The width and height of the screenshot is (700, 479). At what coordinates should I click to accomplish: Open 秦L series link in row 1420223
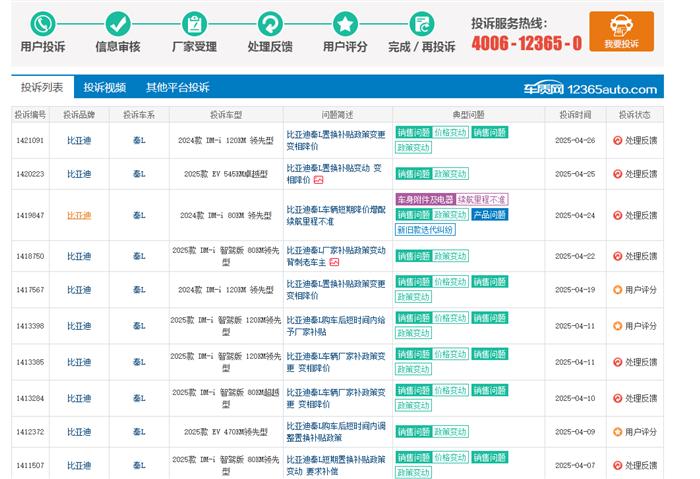[x=139, y=174]
